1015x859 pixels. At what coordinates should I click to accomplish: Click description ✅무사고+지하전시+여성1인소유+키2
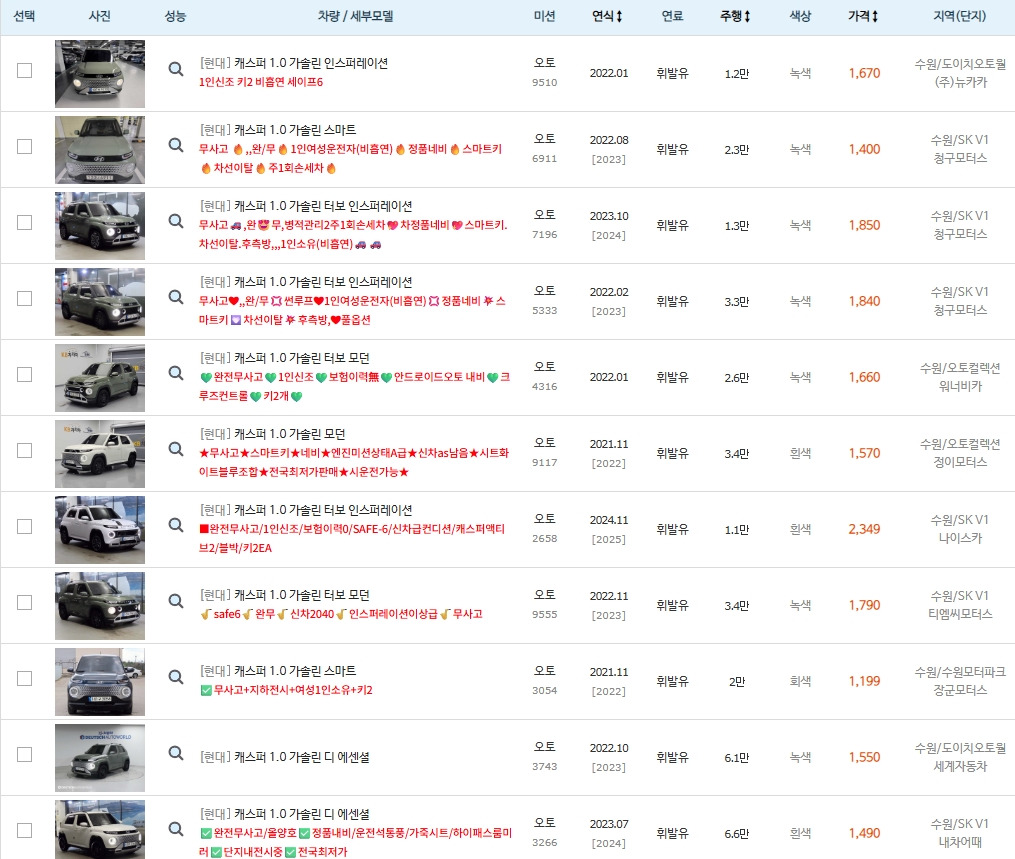click(287, 690)
